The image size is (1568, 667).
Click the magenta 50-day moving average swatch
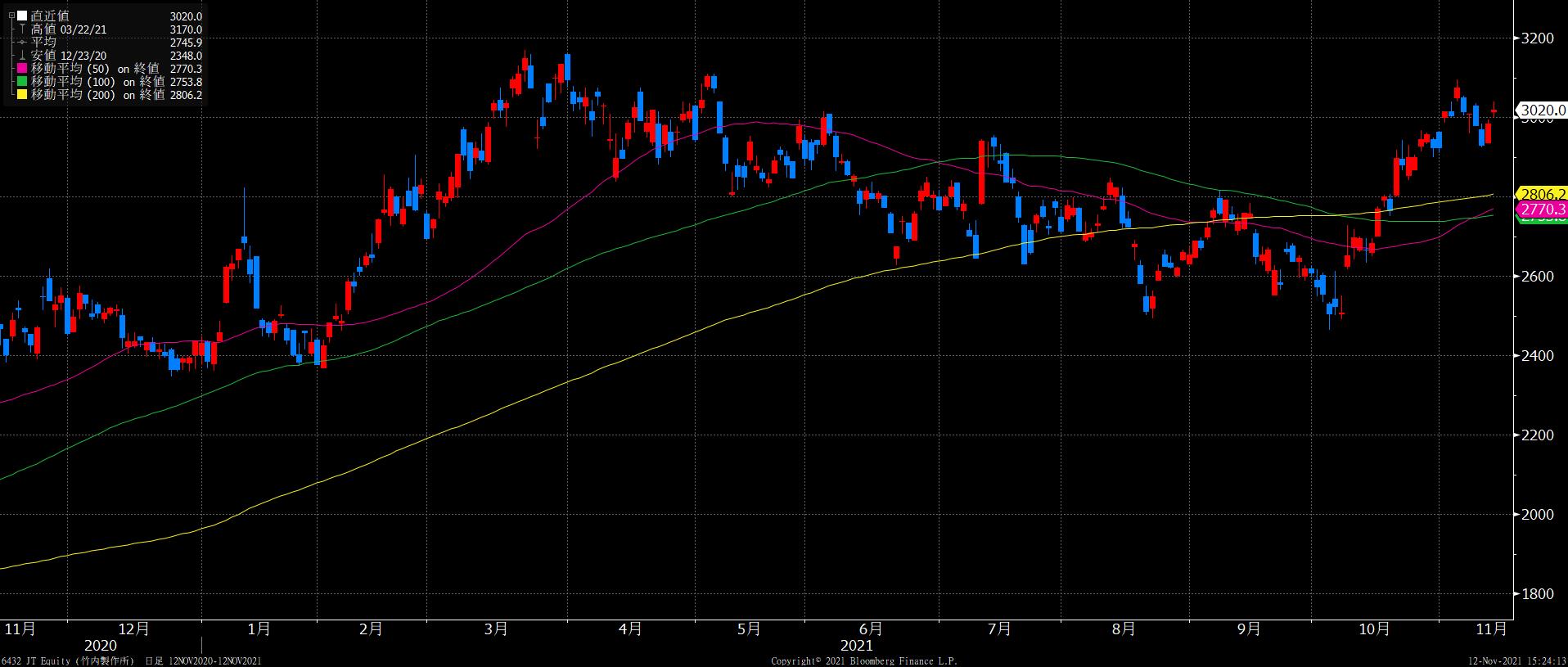(22, 69)
